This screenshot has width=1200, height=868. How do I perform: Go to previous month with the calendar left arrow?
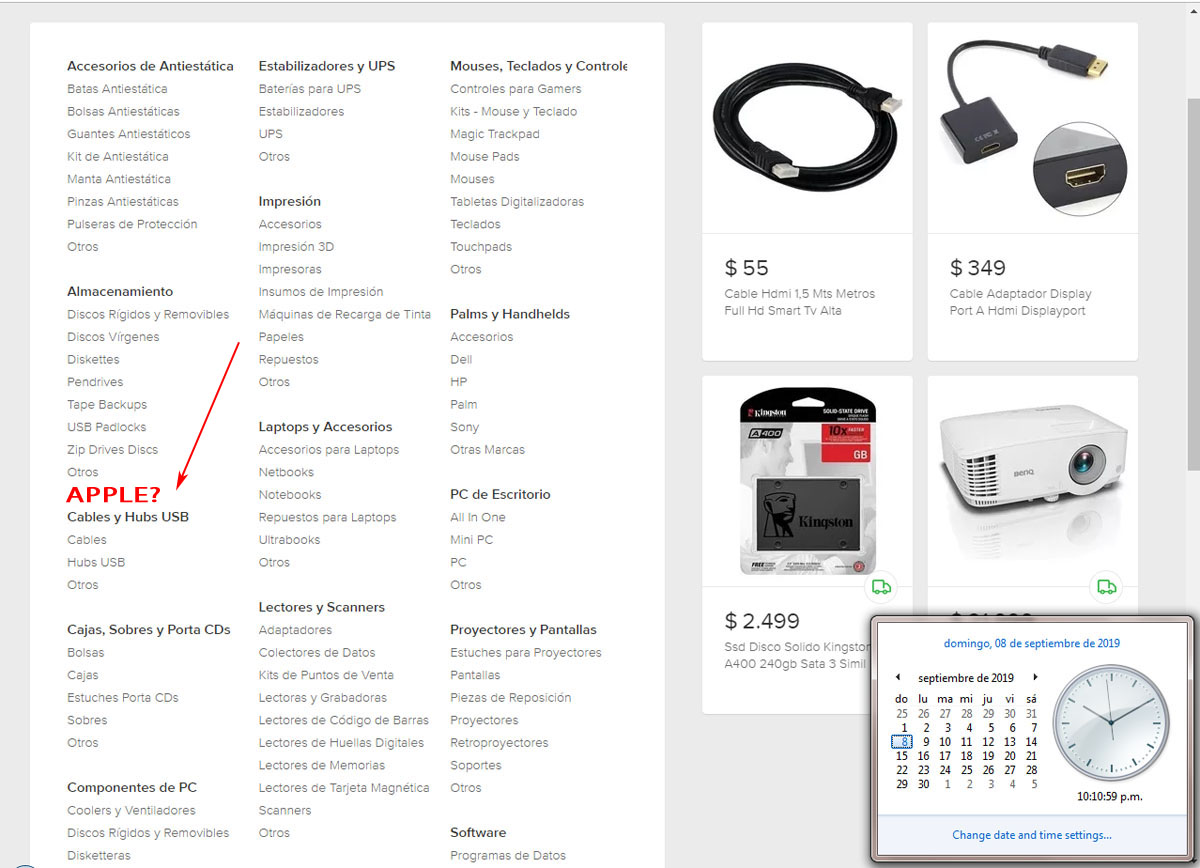coord(897,677)
